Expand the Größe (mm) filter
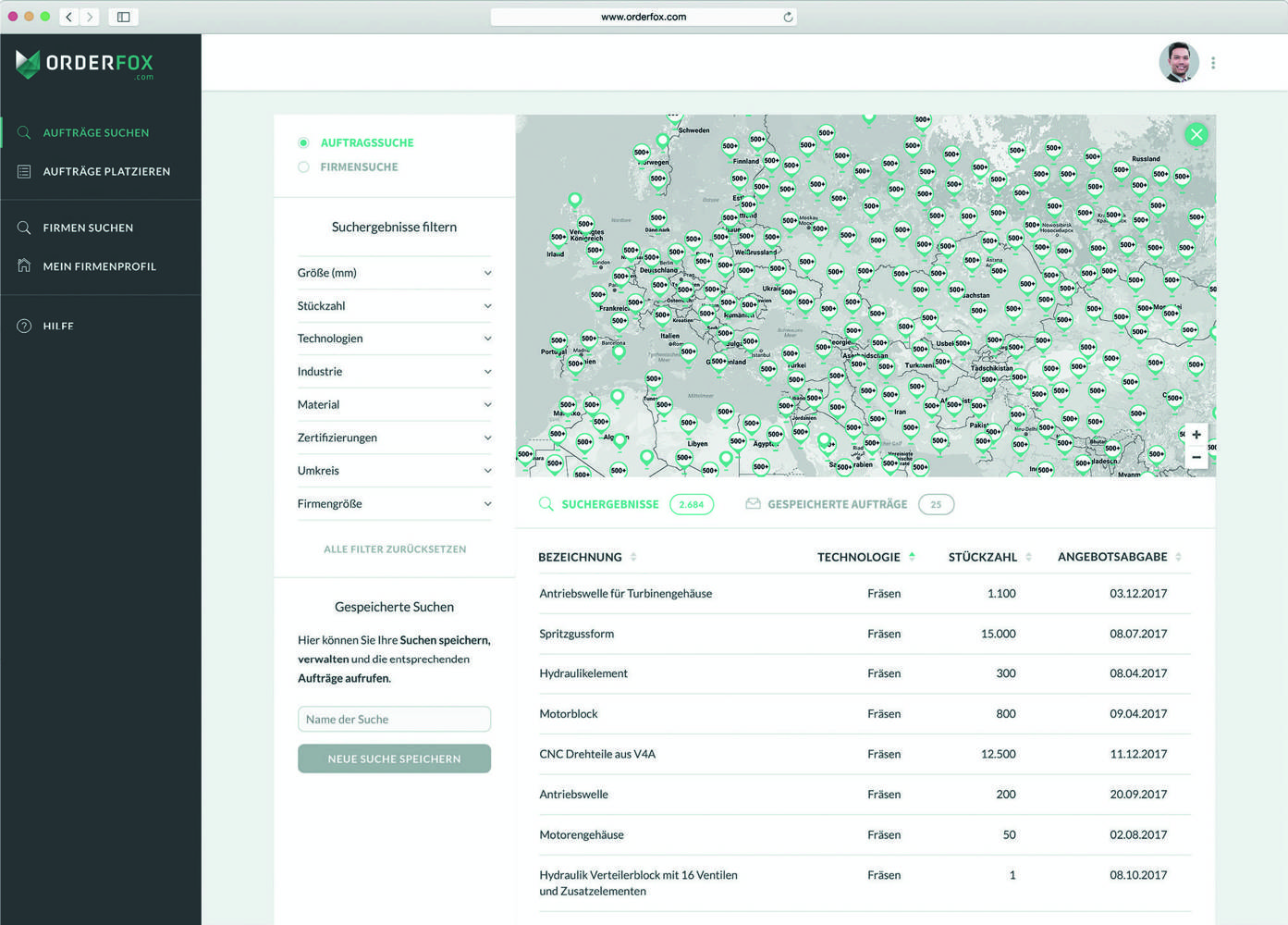This screenshot has width=1288, height=925. (x=394, y=273)
